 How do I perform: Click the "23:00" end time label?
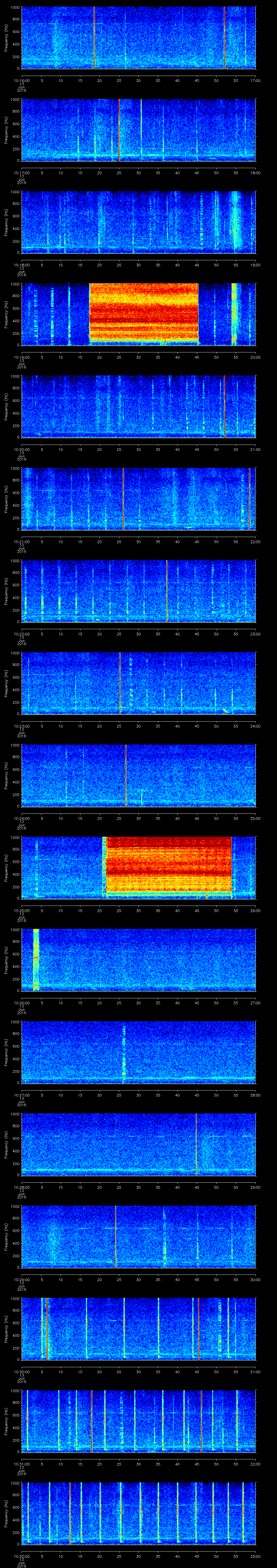pos(255,634)
